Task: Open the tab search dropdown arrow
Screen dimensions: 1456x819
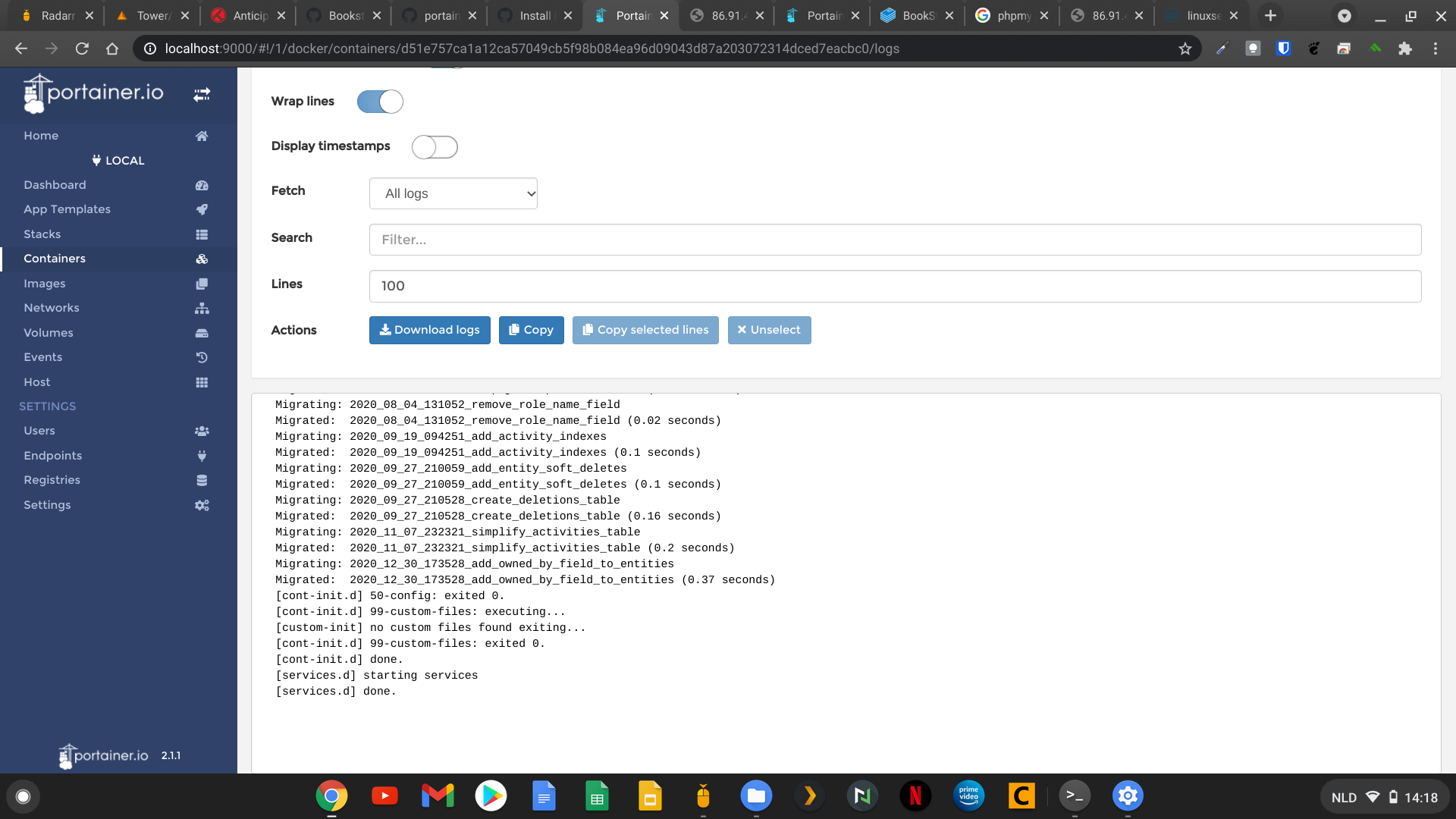Action: pyautogui.click(x=1344, y=15)
